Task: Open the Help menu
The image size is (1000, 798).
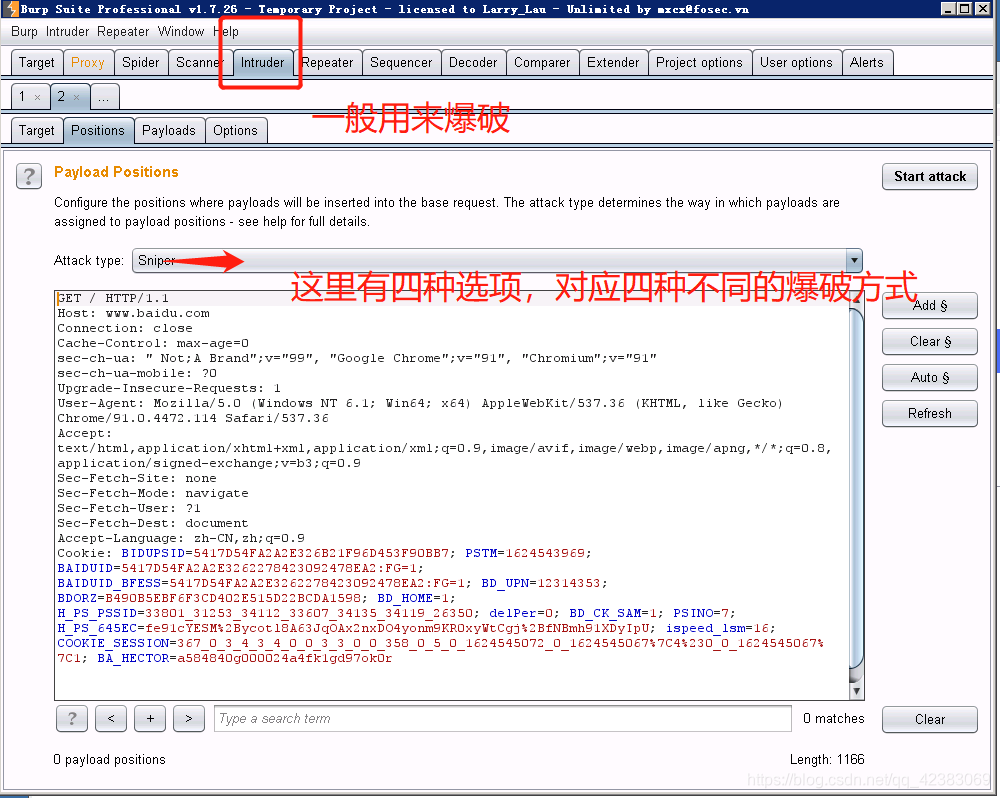Action: click(226, 31)
